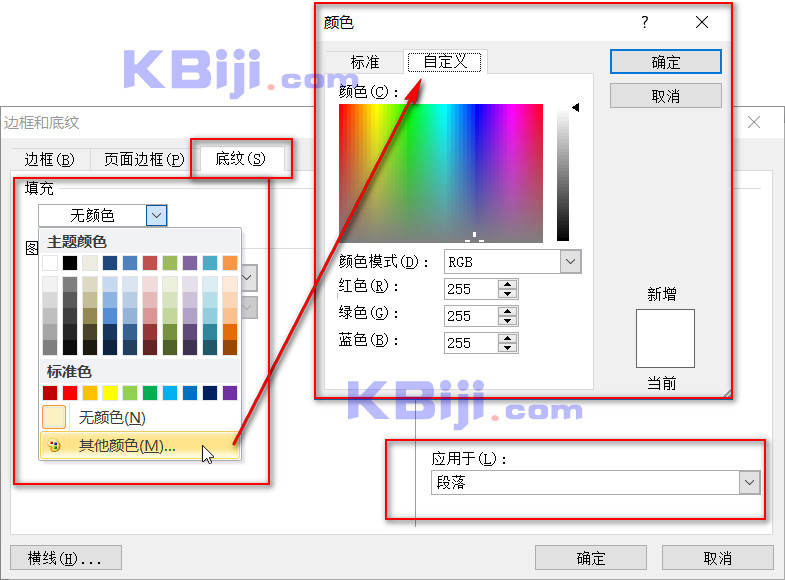Select 其他颜色(M)... from the color menu
The height and width of the screenshot is (580, 785).
127,446
